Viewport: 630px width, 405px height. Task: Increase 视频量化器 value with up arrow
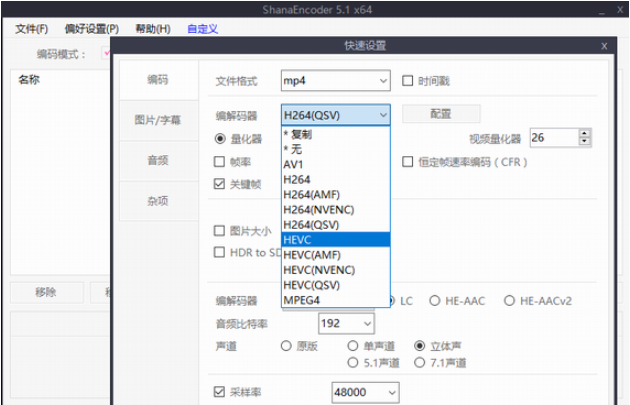pos(585,133)
